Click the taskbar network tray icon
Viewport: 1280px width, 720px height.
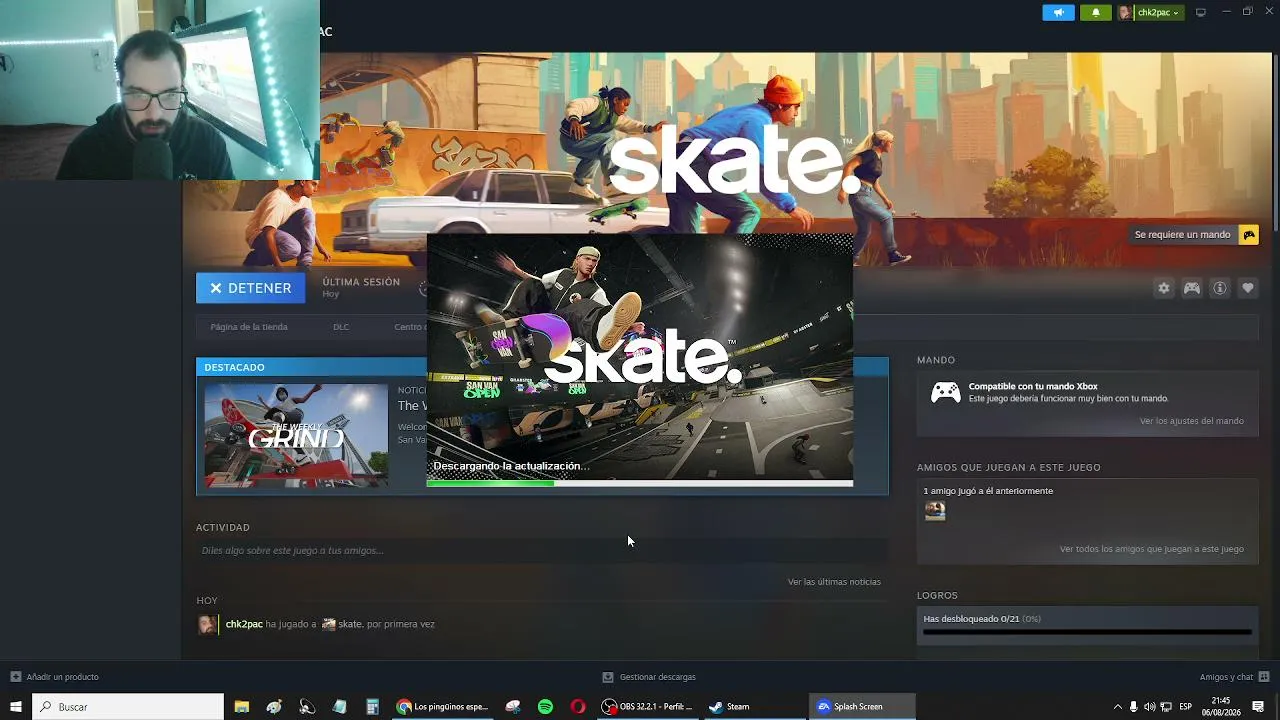point(1166,707)
